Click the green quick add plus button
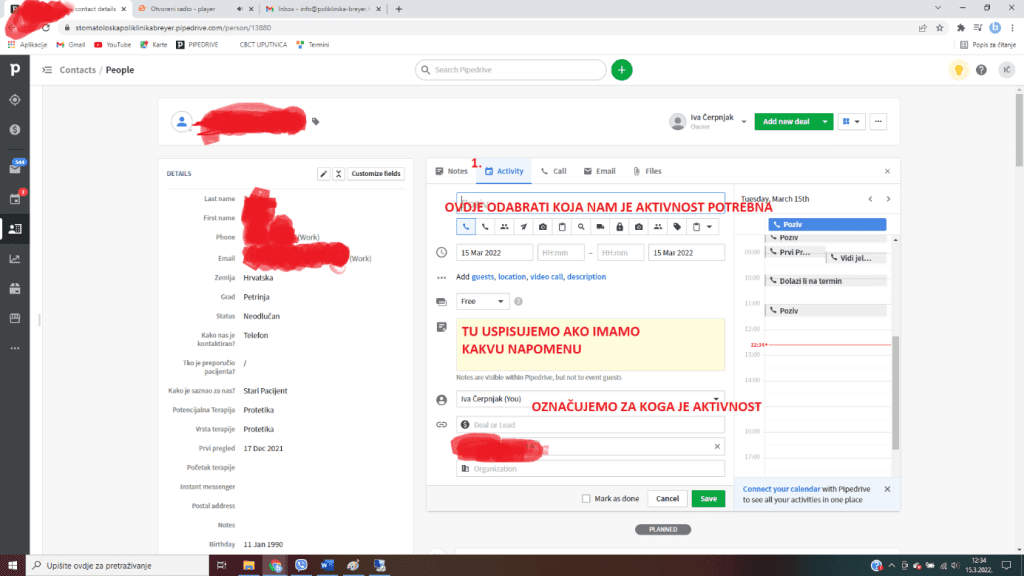This screenshot has height=576, width=1024. click(x=622, y=70)
